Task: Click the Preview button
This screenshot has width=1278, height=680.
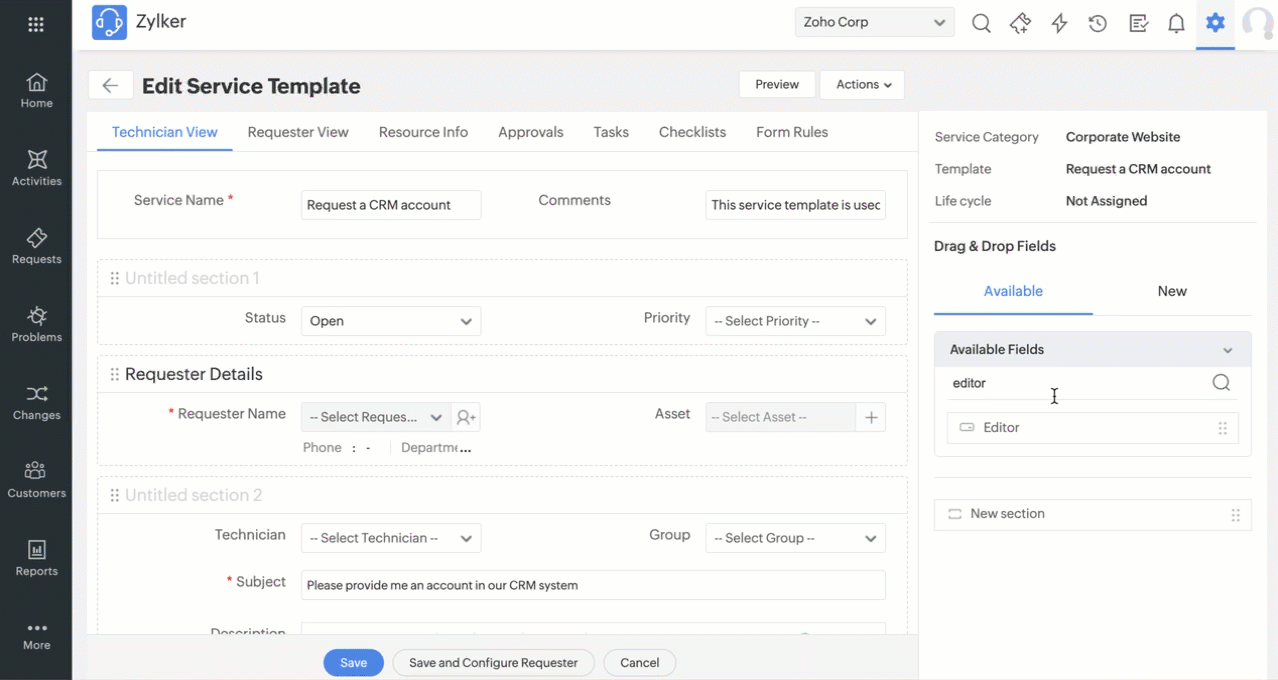Action: point(777,85)
